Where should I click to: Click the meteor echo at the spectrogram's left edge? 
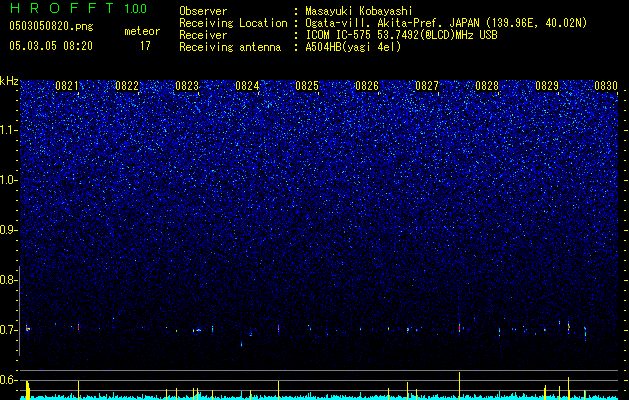27,328
